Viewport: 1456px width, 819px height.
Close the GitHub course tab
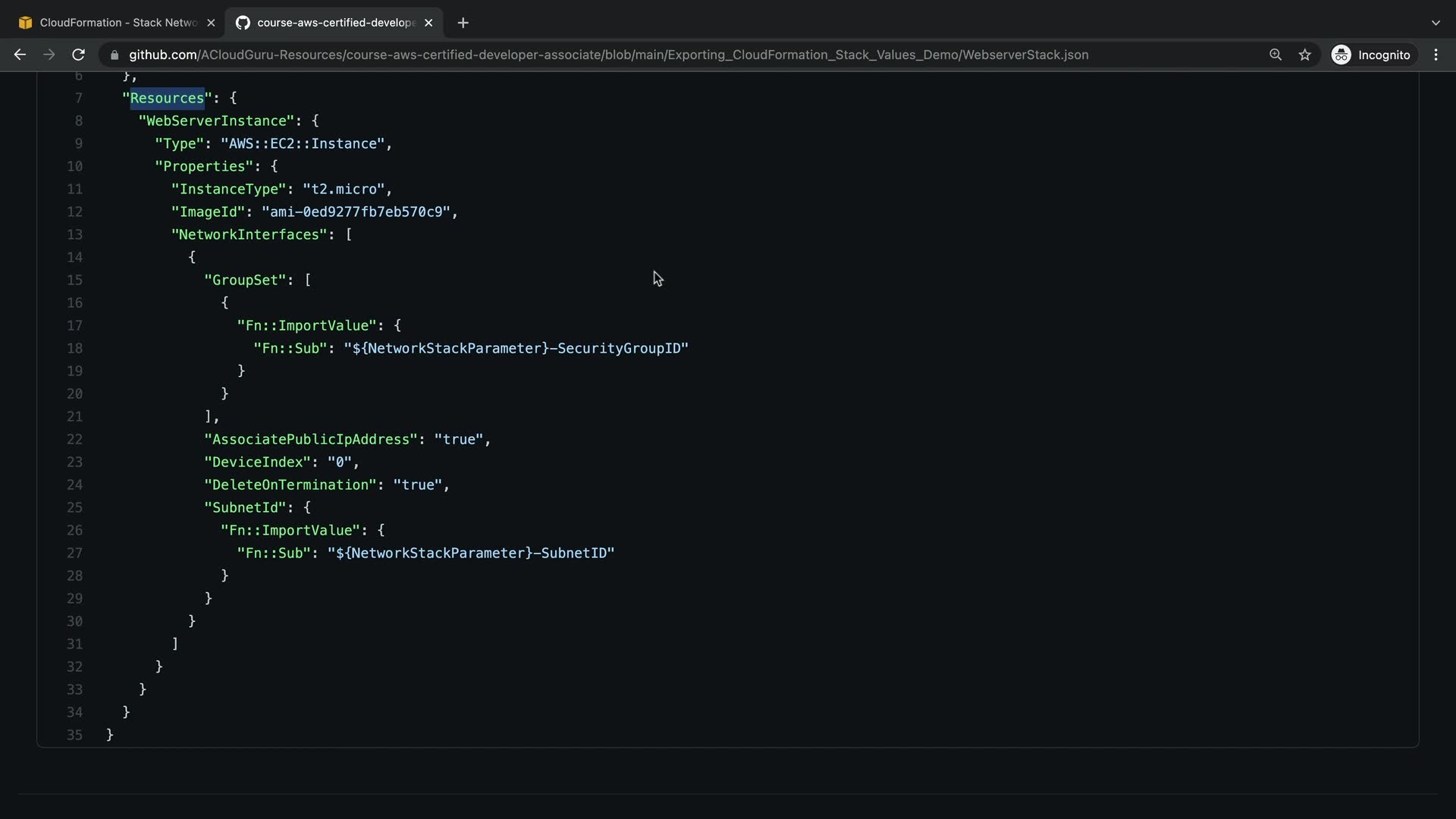pyautogui.click(x=428, y=23)
